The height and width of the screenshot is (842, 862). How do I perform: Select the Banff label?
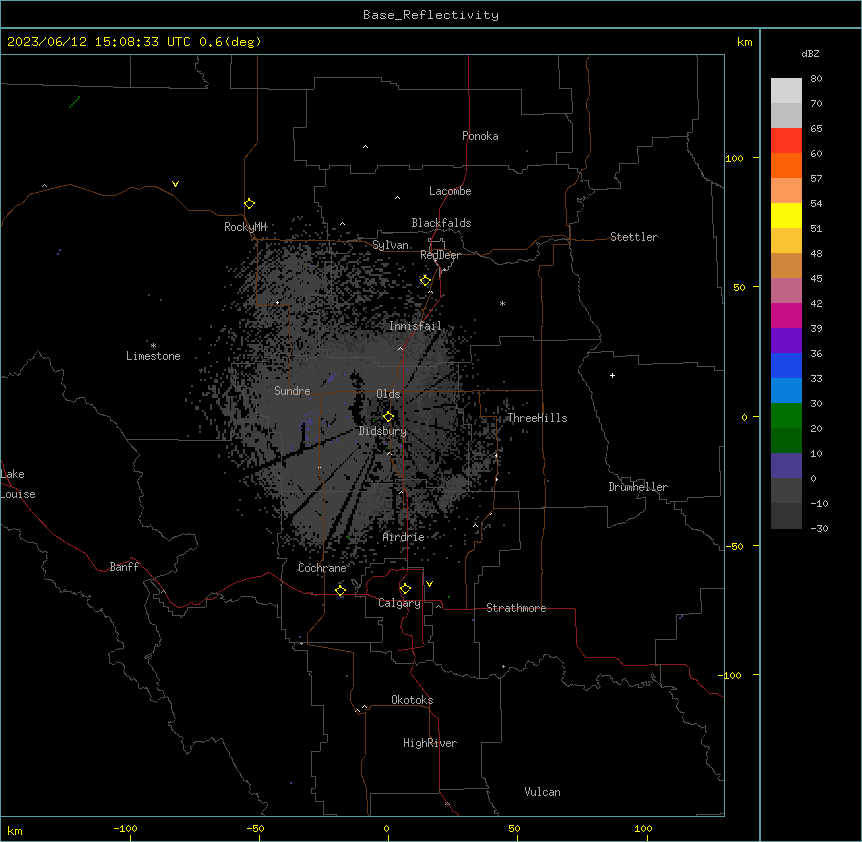(x=124, y=567)
